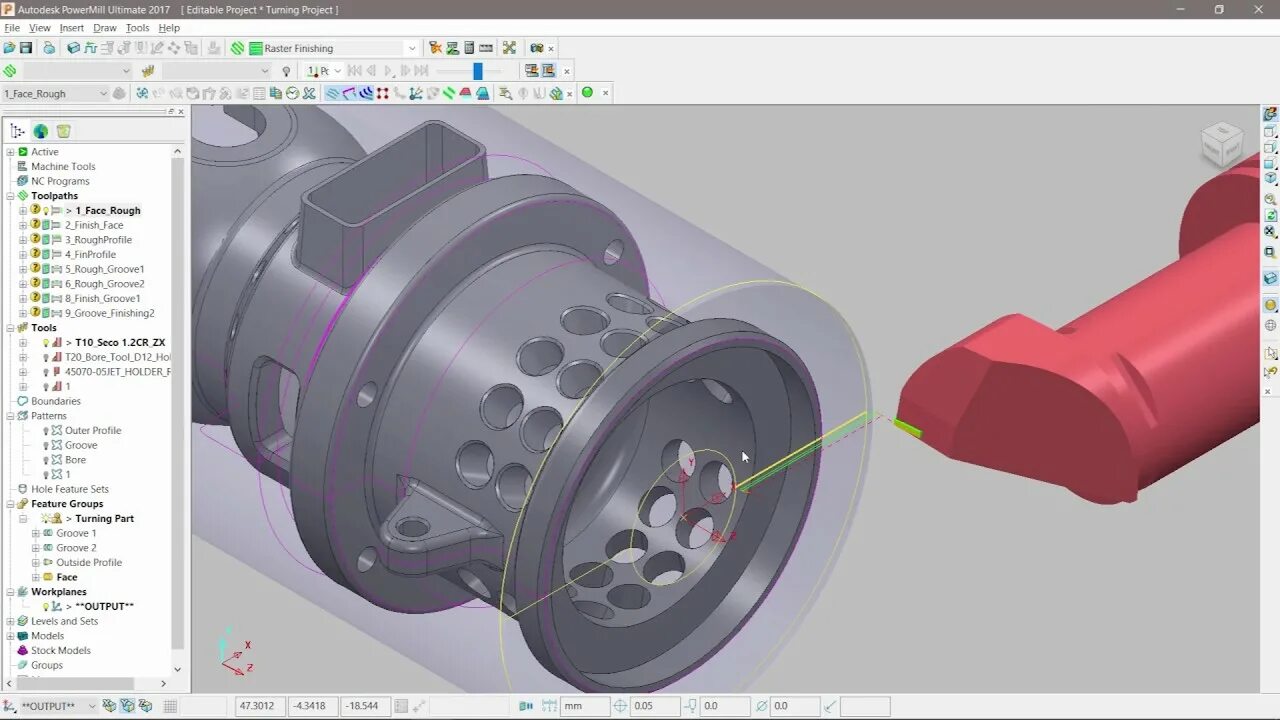The height and width of the screenshot is (720, 1280).
Task: Open the Raster Finishing strategy dropdown
Action: coord(412,48)
